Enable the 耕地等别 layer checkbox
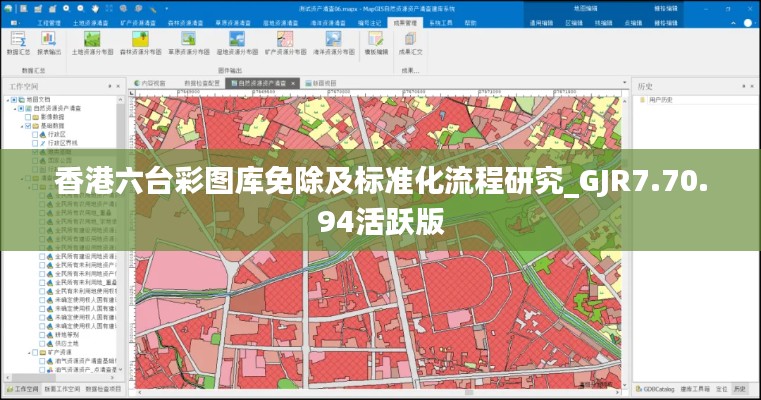Screen dimensions: 761x400 [42, 334]
